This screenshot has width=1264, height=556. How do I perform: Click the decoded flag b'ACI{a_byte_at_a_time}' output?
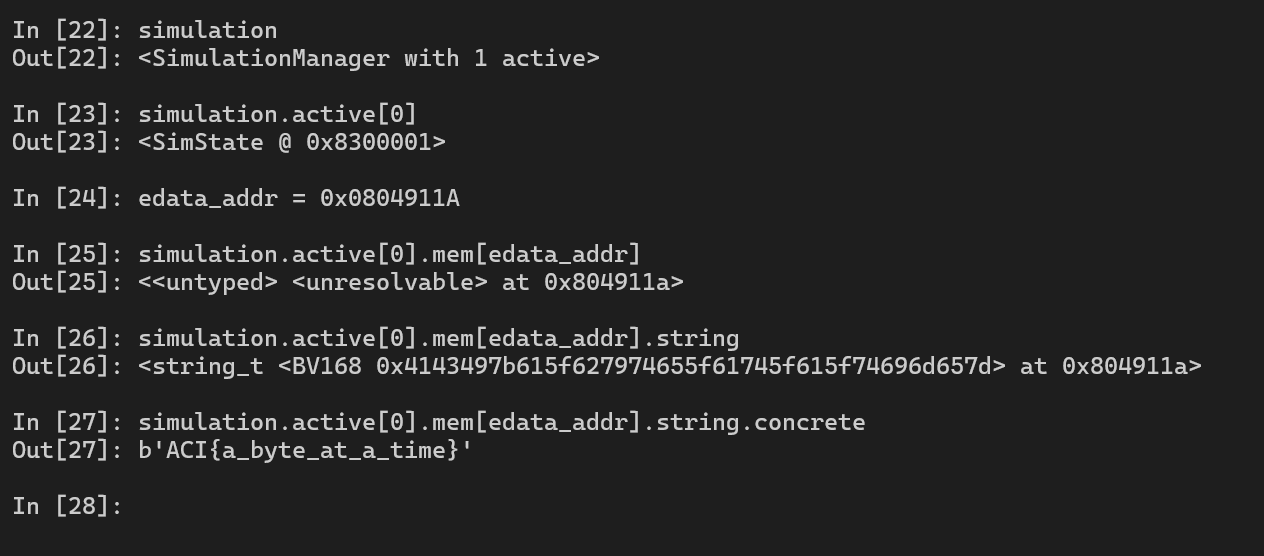[x=305, y=450]
